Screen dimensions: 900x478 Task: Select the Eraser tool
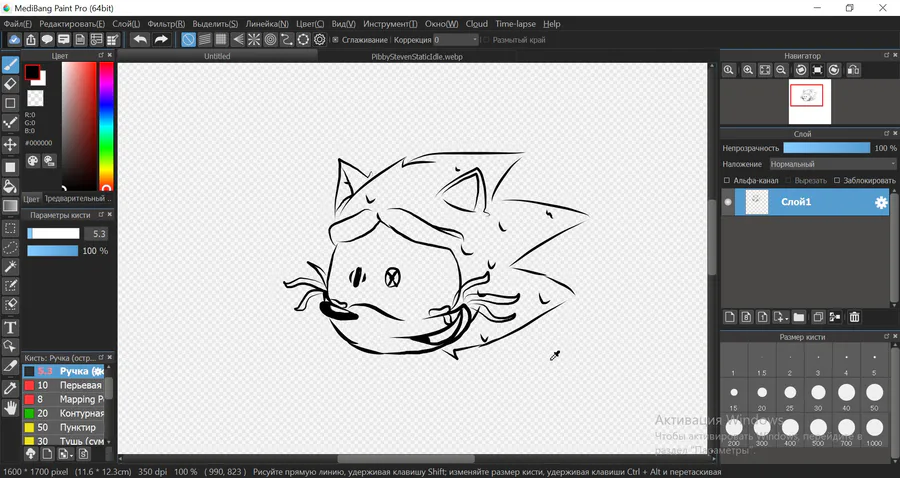click(x=10, y=84)
